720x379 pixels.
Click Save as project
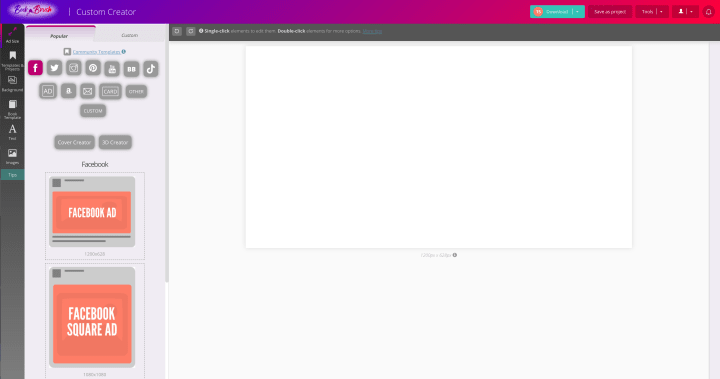[610, 11]
